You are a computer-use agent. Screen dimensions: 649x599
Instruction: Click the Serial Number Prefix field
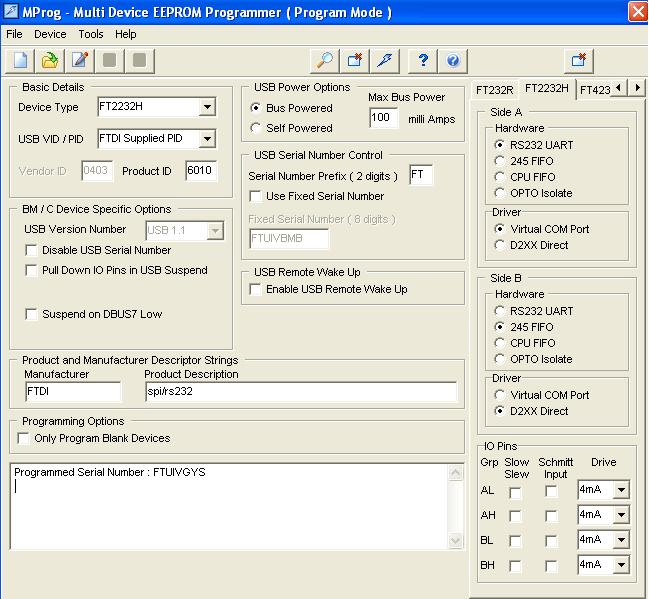(421, 175)
